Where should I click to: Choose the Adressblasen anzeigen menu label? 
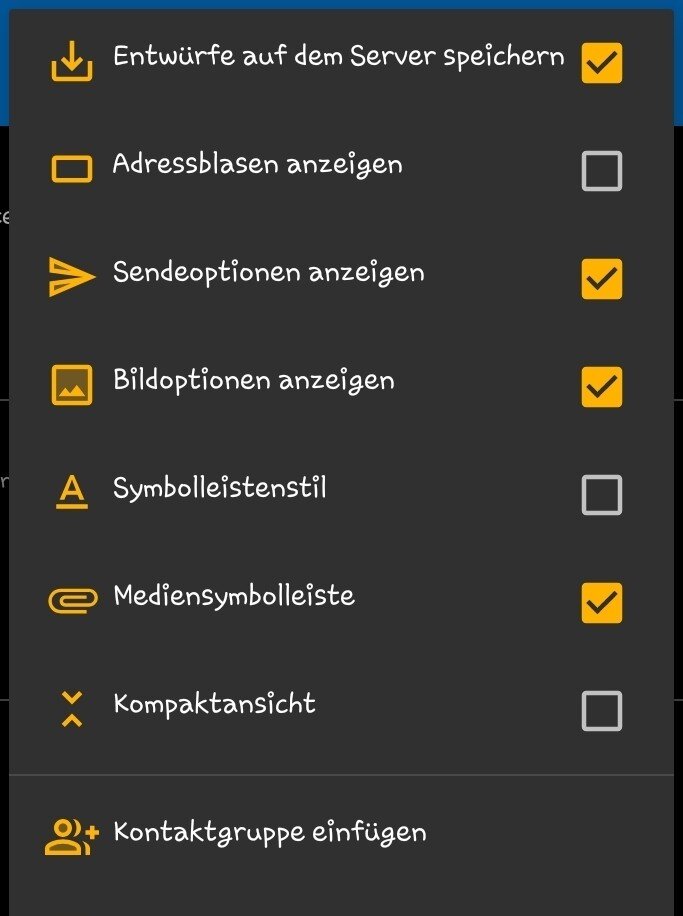pos(258,164)
